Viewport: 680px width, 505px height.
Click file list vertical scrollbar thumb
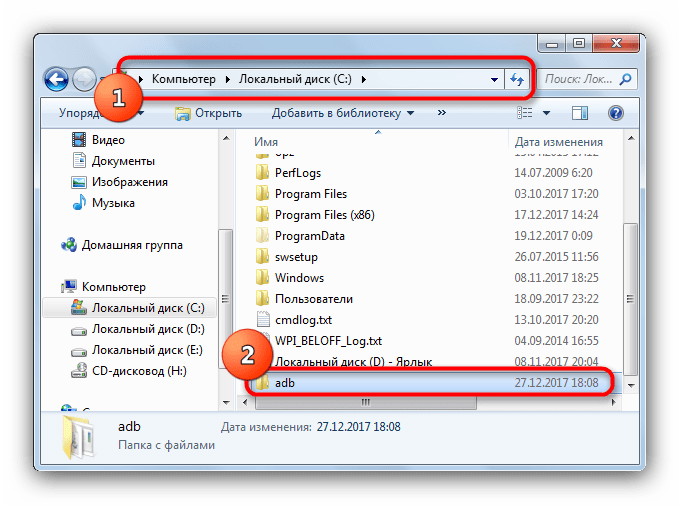point(630,299)
